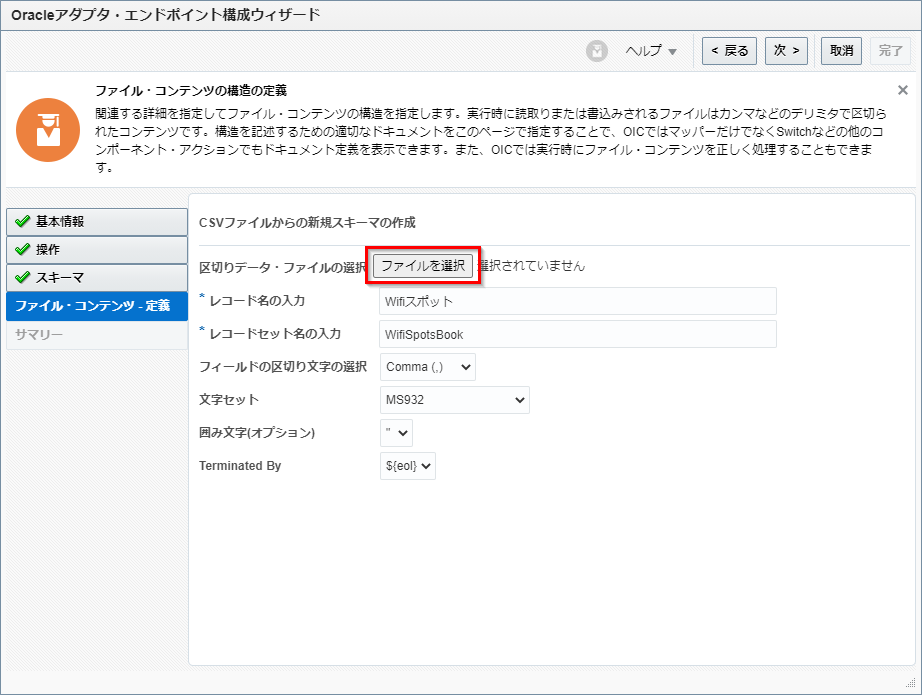Open the Terminated By ${eol} dropdown
Screen dimensions: 922x695
coord(407,466)
